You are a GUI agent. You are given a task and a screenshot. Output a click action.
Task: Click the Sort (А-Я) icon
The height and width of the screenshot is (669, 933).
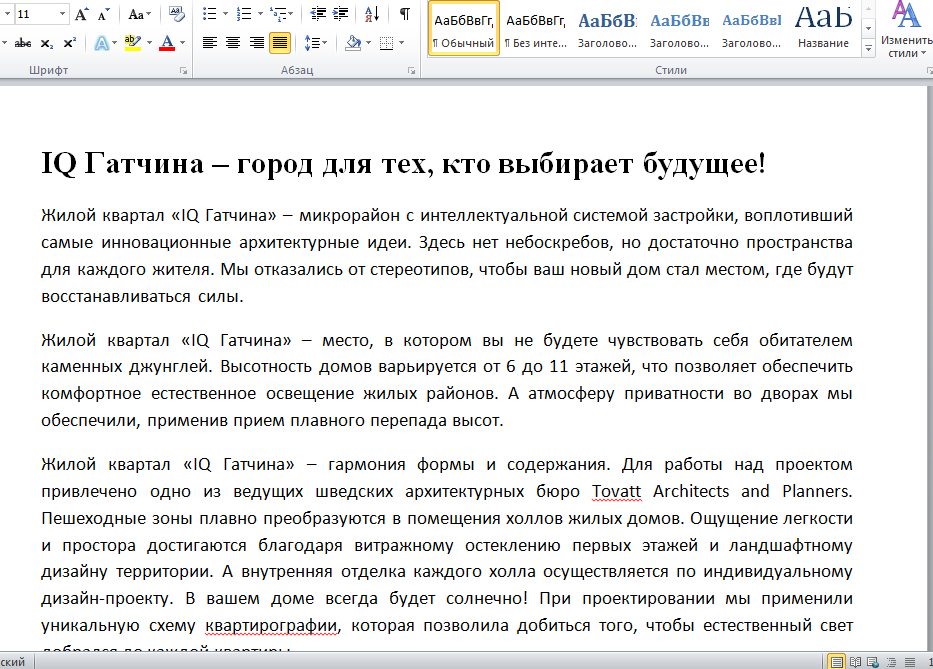(371, 14)
